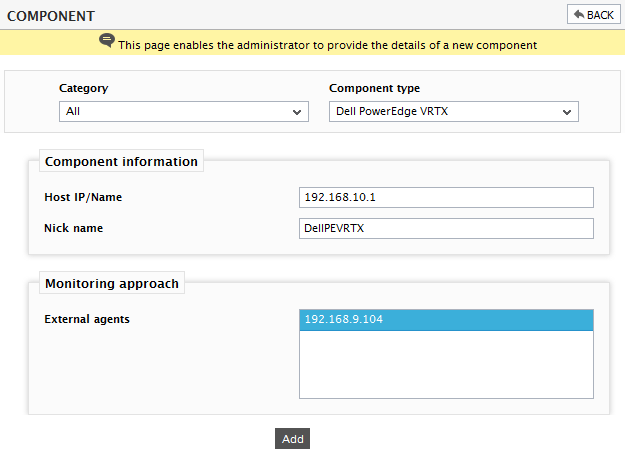Click the BACK button
Image resolution: width=625 pixels, height=467 pixels.
(x=594, y=15)
